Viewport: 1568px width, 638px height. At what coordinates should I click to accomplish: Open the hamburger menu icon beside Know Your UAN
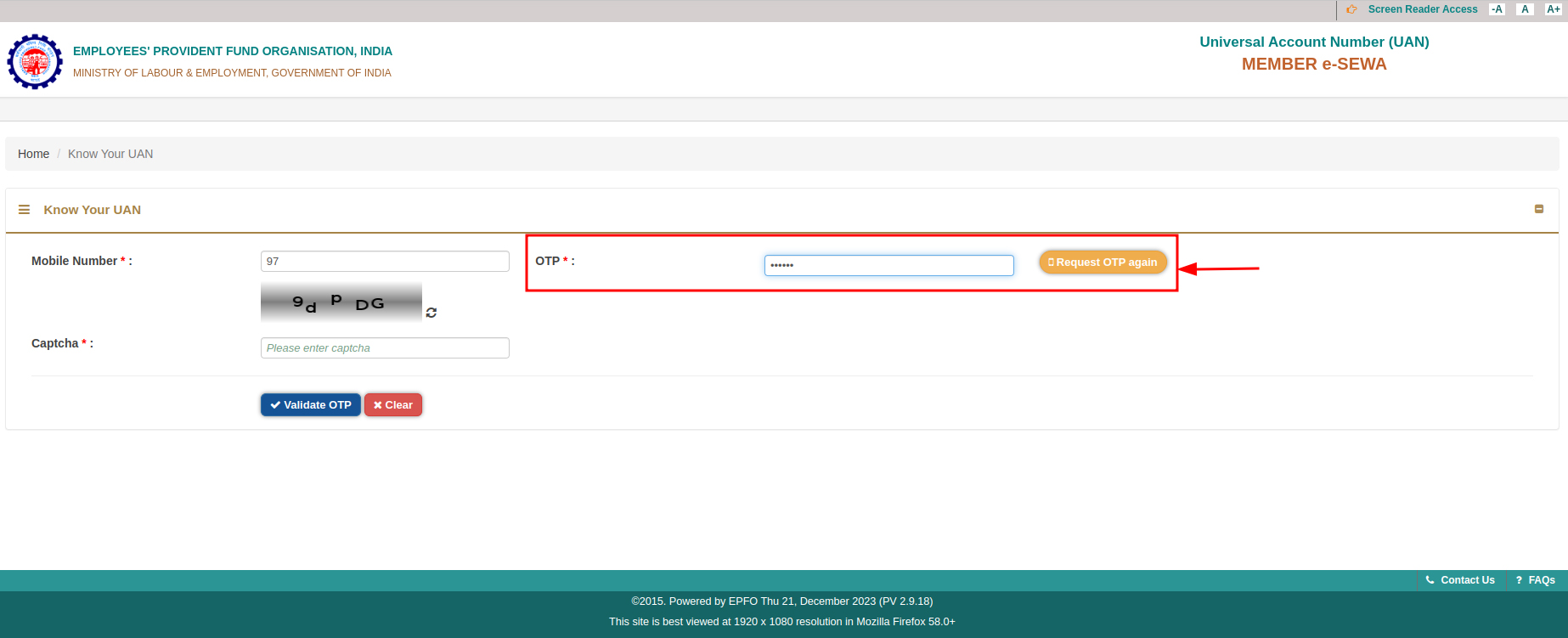tap(24, 210)
